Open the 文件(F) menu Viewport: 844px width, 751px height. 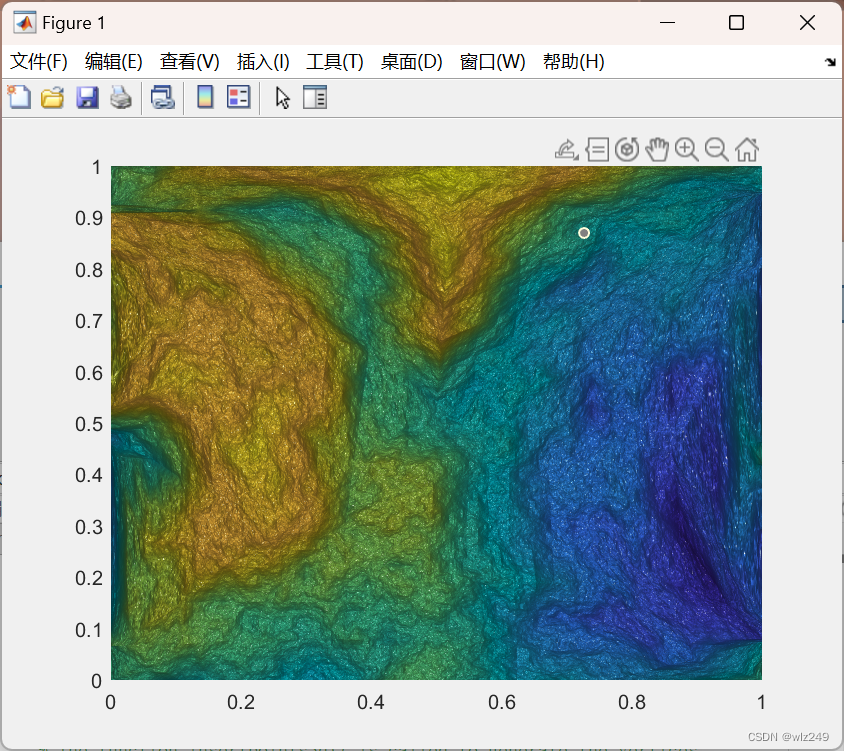(39, 62)
